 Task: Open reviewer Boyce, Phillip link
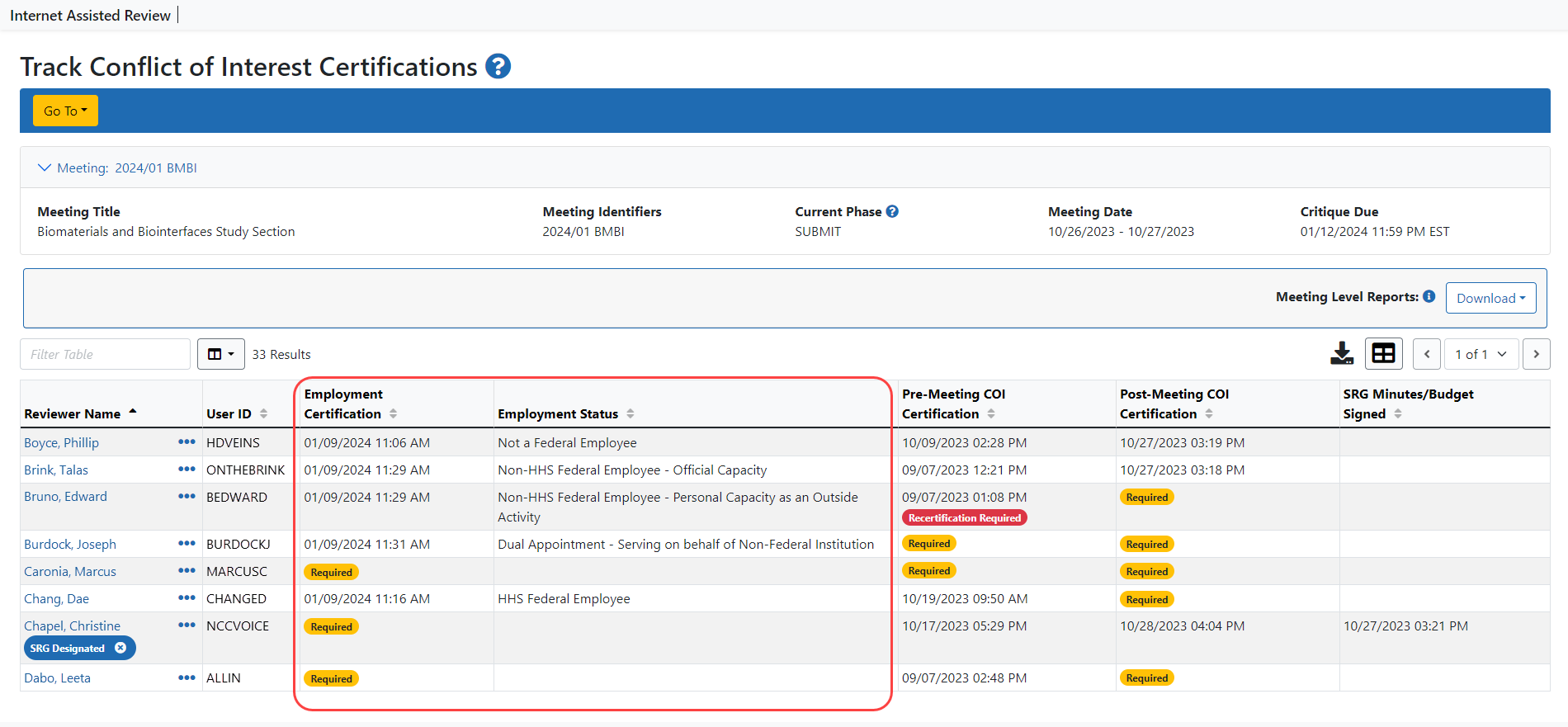(61, 442)
